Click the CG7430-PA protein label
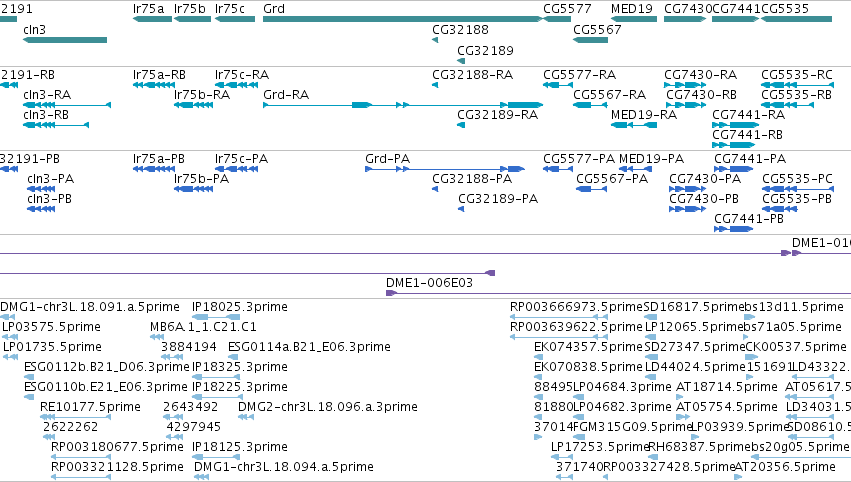The image size is (851, 482). click(705, 179)
